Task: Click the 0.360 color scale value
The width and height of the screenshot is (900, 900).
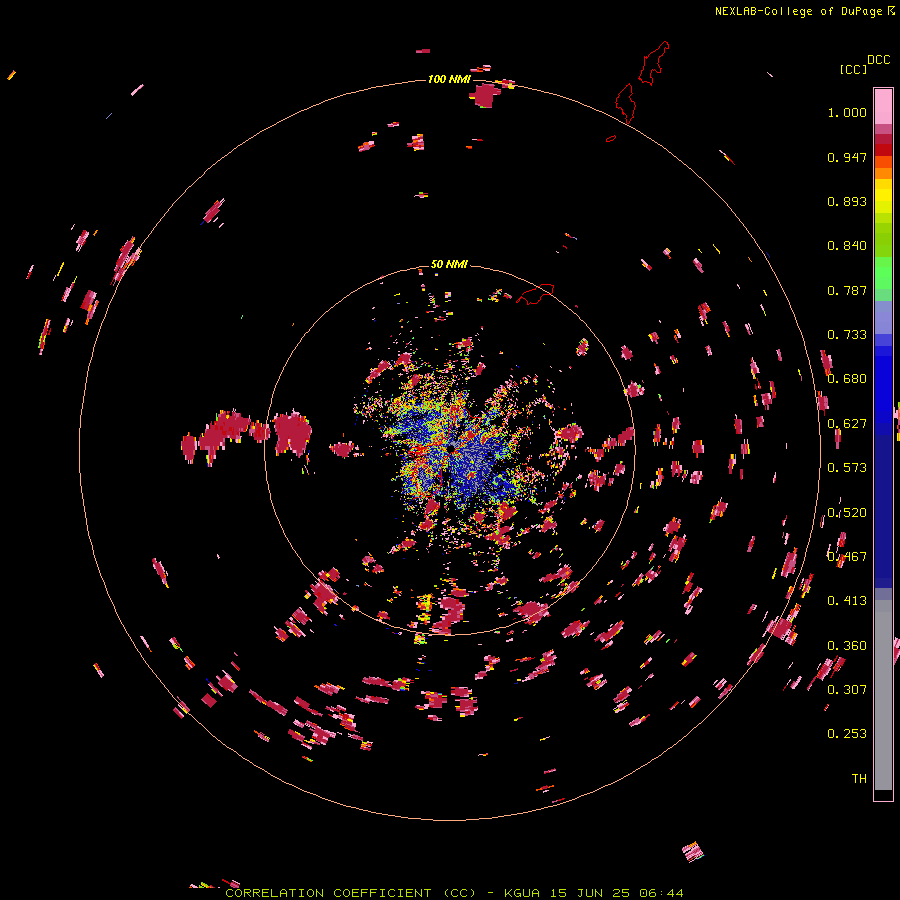Action: pos(847,646)
